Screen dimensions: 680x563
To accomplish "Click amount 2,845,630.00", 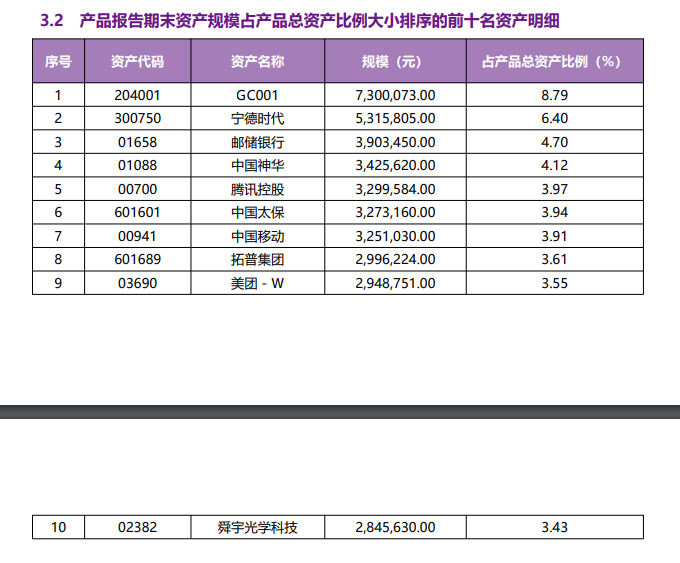I will (x=395, y=527).
